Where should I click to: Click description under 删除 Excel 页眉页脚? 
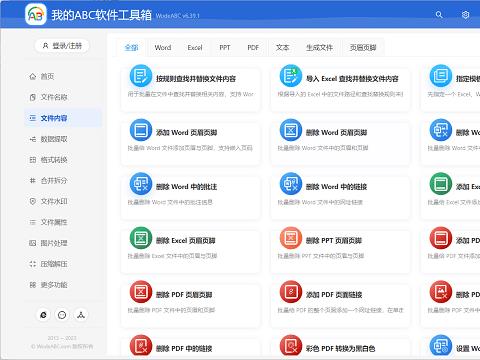pyautogui.click(x=172, y=256)
